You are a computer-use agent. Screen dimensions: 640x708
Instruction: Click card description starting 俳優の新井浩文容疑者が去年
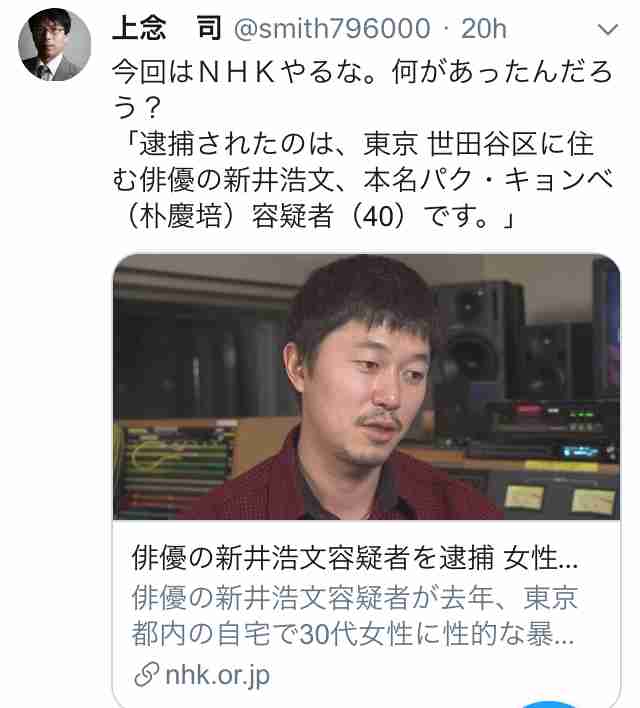pyautogui.click(x=355, y=615)
